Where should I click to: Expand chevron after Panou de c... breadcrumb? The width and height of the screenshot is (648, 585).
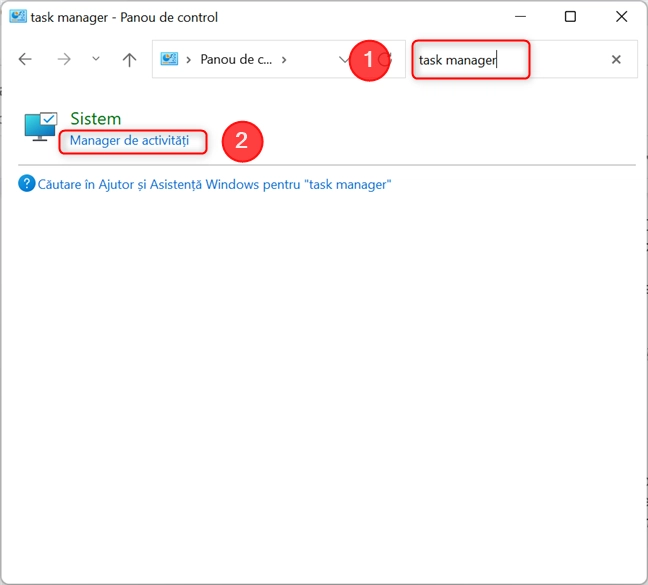point(284,60)
